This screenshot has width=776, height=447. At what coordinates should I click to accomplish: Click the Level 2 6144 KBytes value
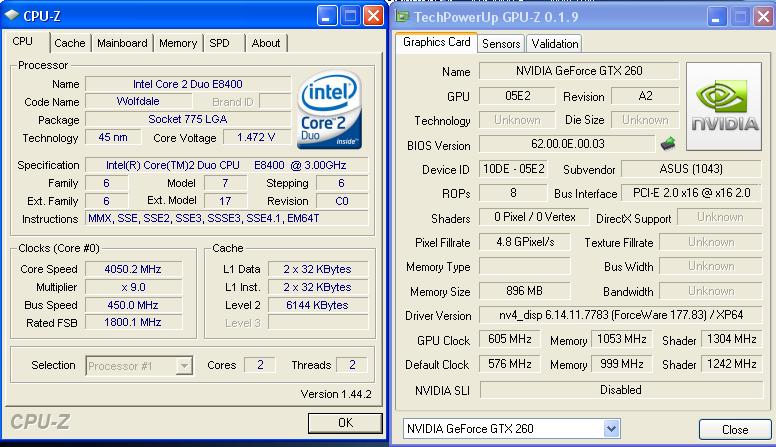tap(317, 305)
